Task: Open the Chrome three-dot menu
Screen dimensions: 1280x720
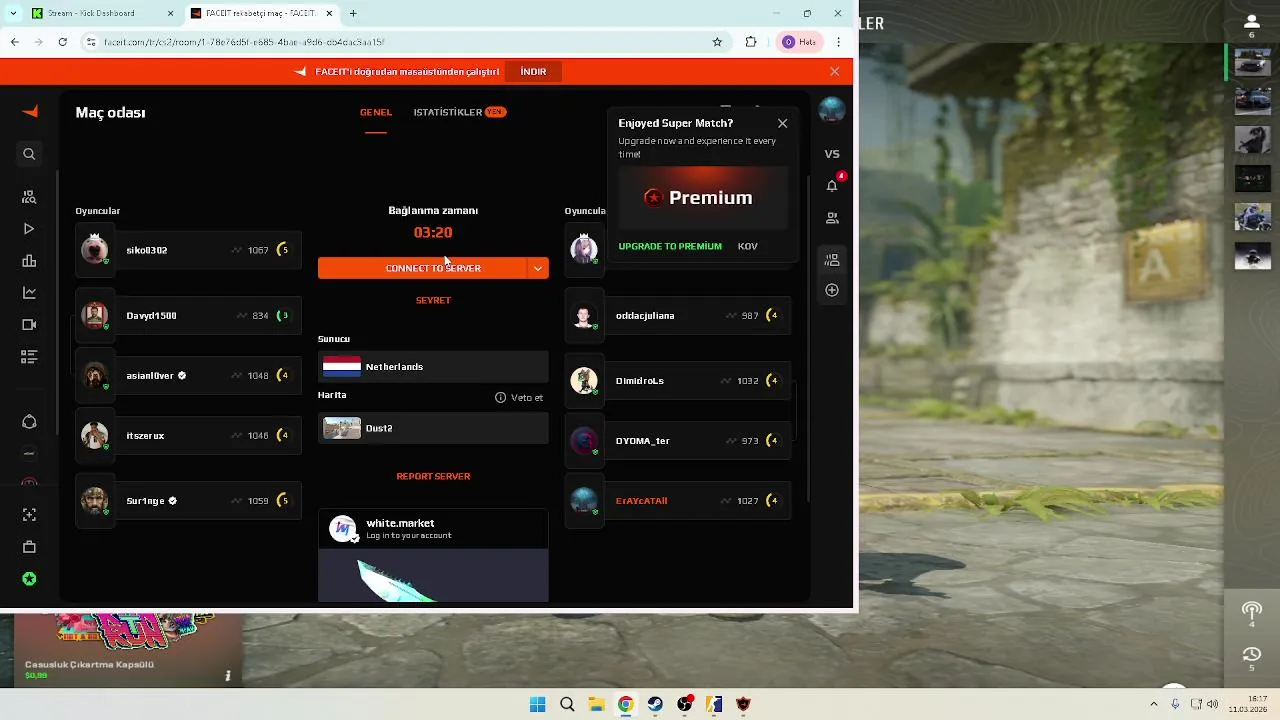Action: pyautogui.click(x=838, y=42)
